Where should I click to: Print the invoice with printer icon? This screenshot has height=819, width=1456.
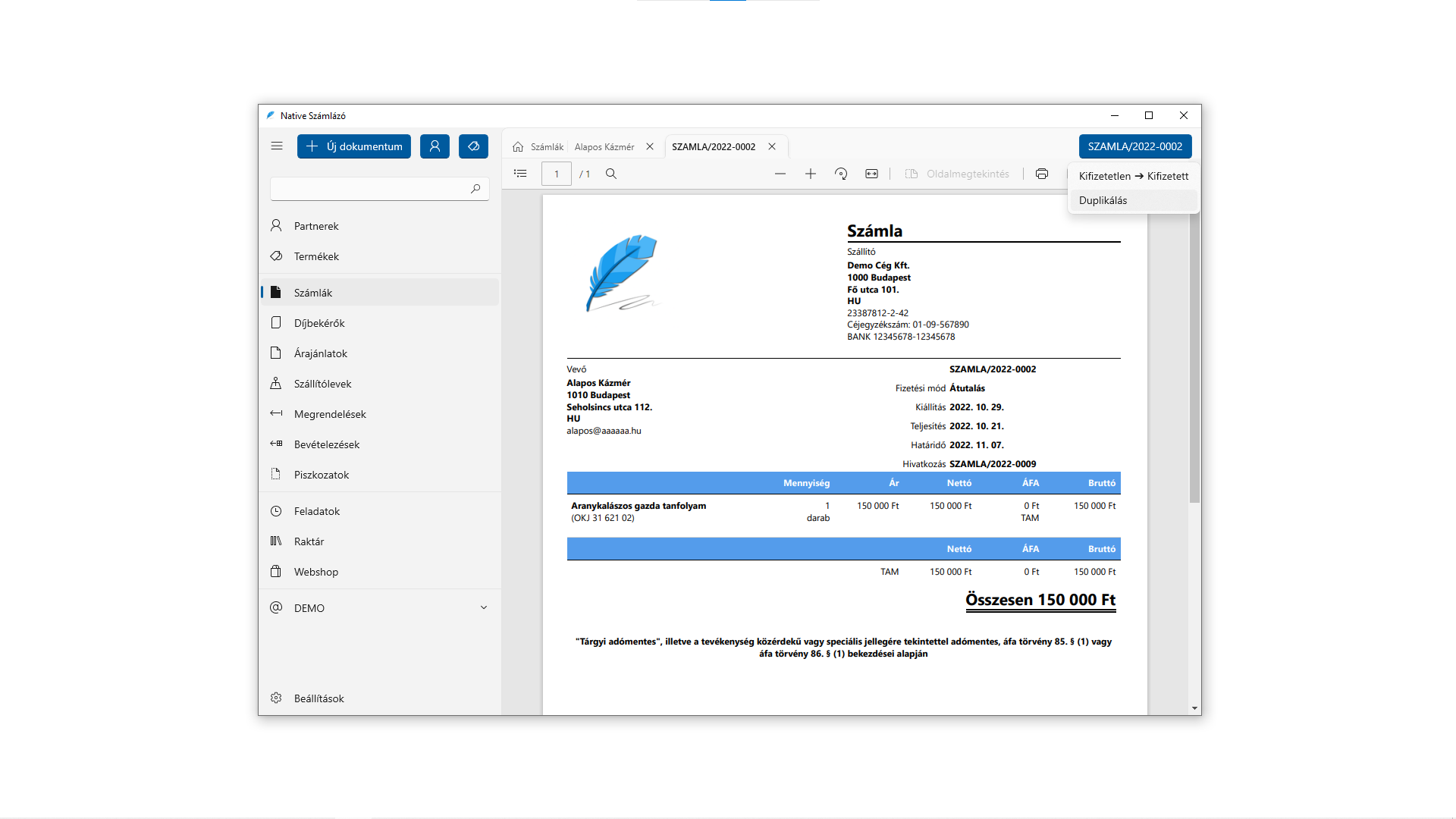click(x=1042, y=174)
